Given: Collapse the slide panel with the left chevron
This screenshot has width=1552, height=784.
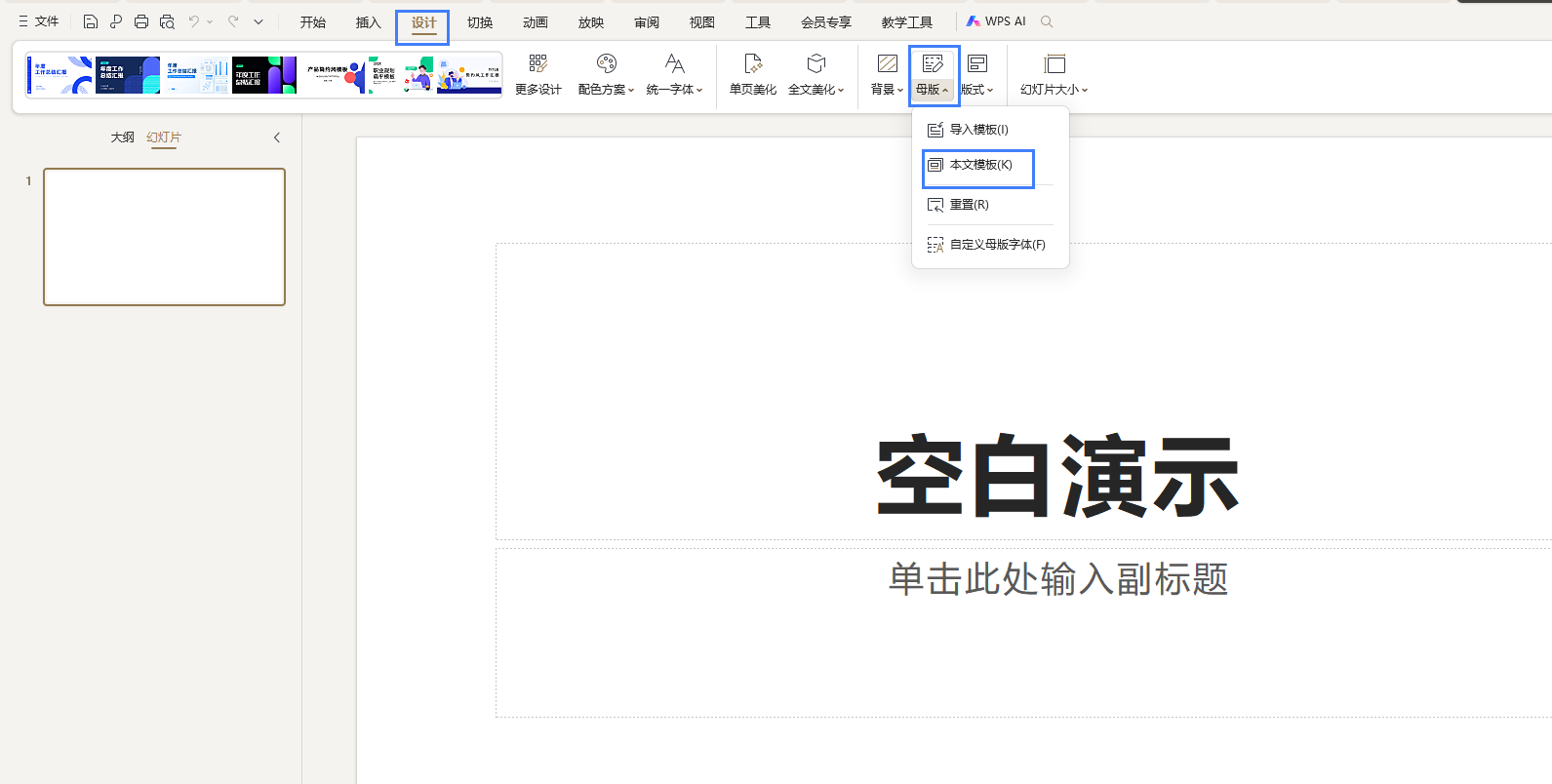Looking at the screenshot, I should tap(277, 137).
